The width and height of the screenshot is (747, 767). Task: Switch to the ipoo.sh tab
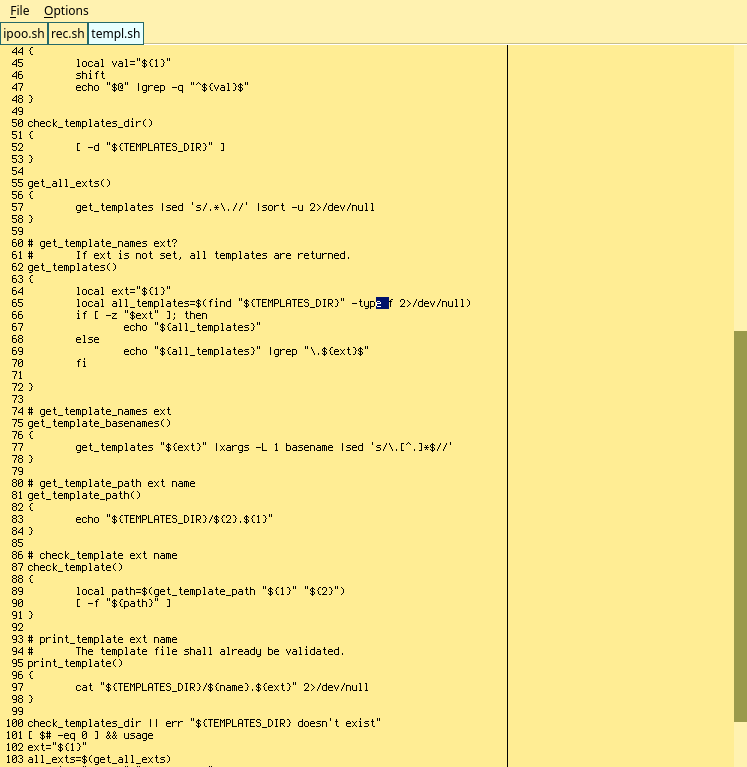click(24, 34)
